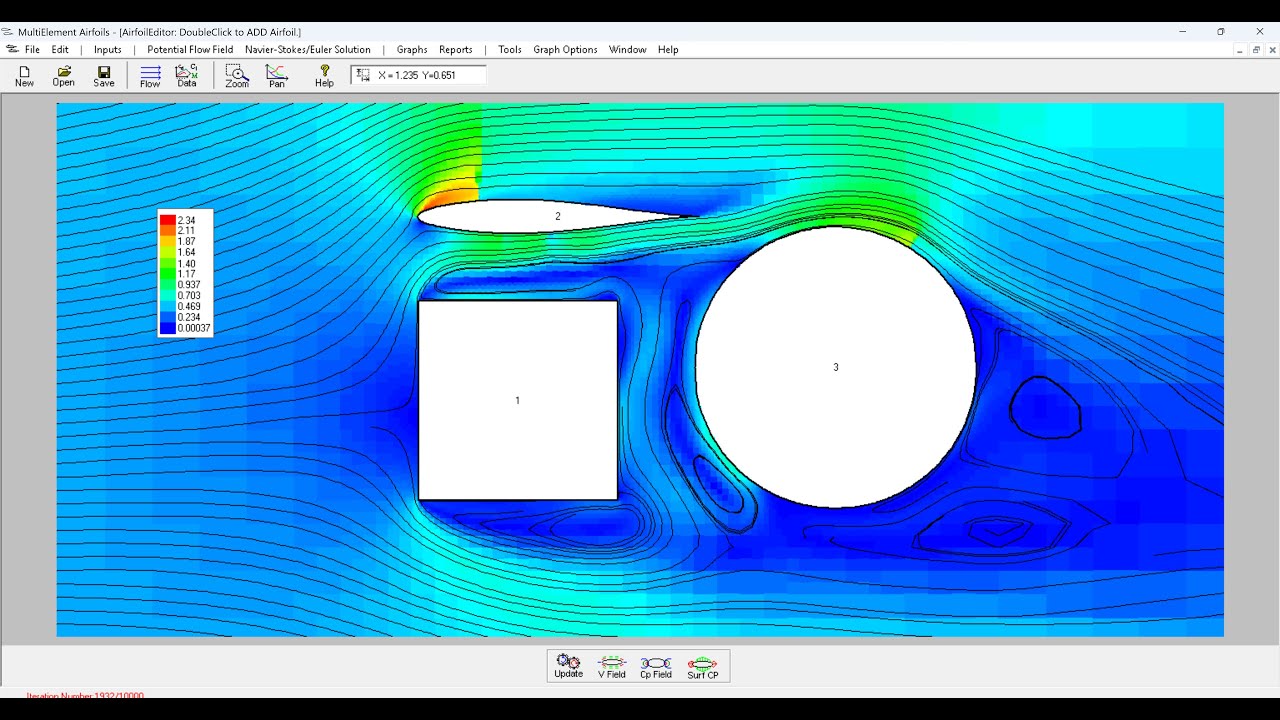Show the Surf CP plot

click(x=703, y=667)
